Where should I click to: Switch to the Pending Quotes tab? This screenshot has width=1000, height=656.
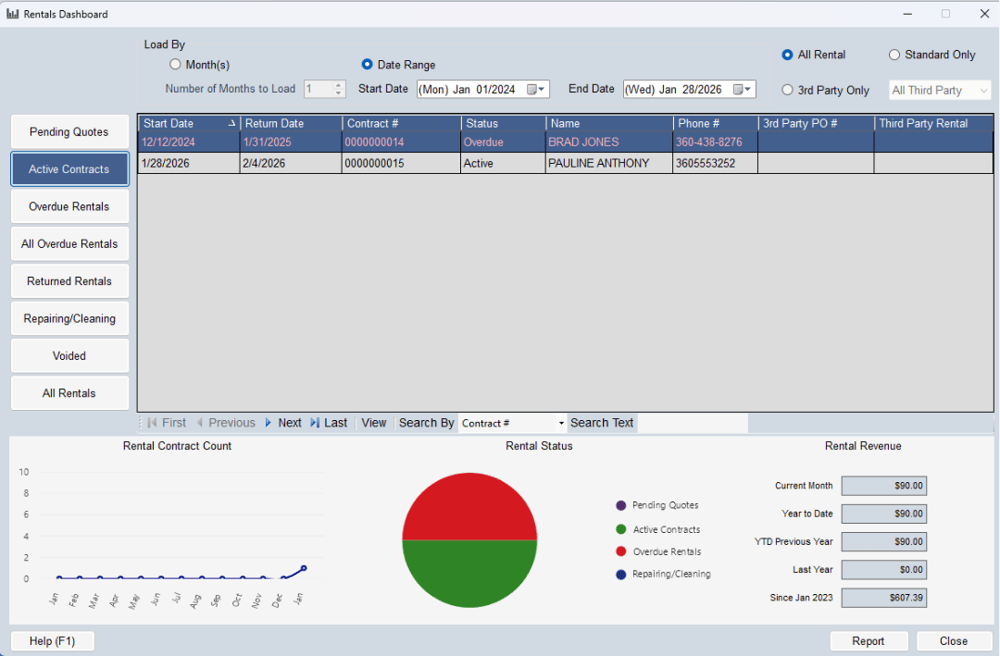coord(70,132)
